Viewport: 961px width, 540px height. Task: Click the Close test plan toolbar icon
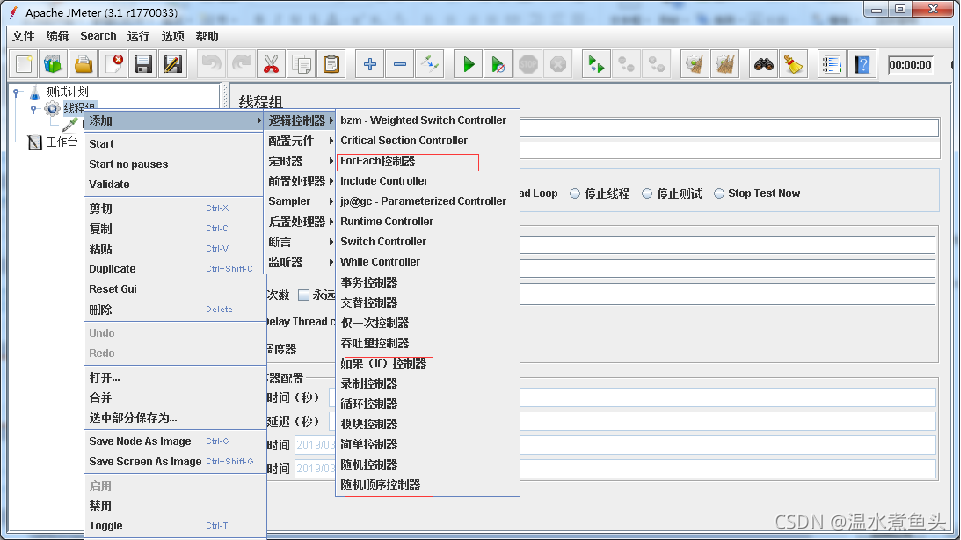113,64
